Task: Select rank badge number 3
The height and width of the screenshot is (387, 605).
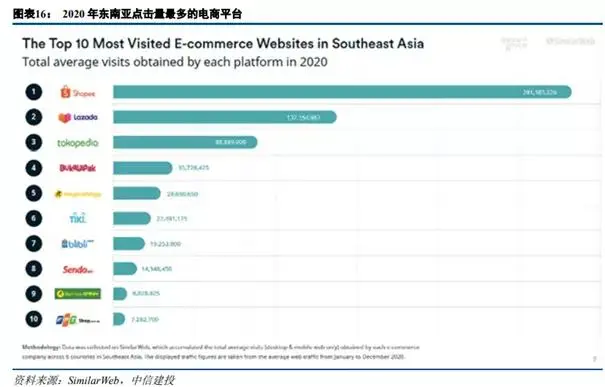Action: pyautogui.click(x=34, y=142)
